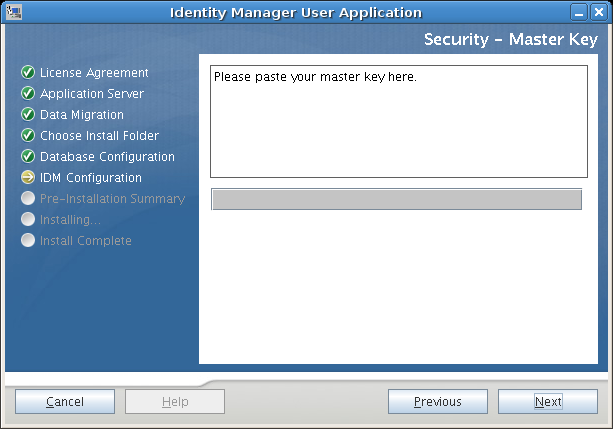Click the disabled Help button
The width and height of the screenshot is (613, 429).
tap(175, 402)
